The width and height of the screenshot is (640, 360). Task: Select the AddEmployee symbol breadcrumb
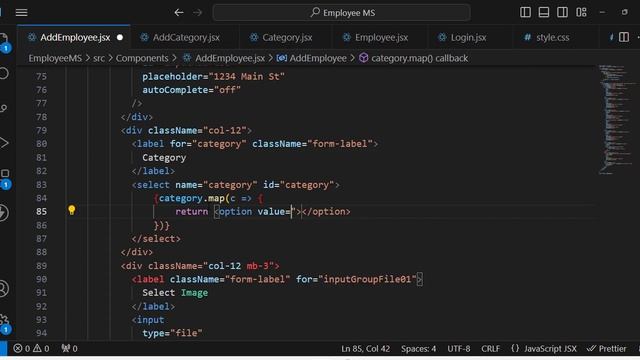coord(312,58)
